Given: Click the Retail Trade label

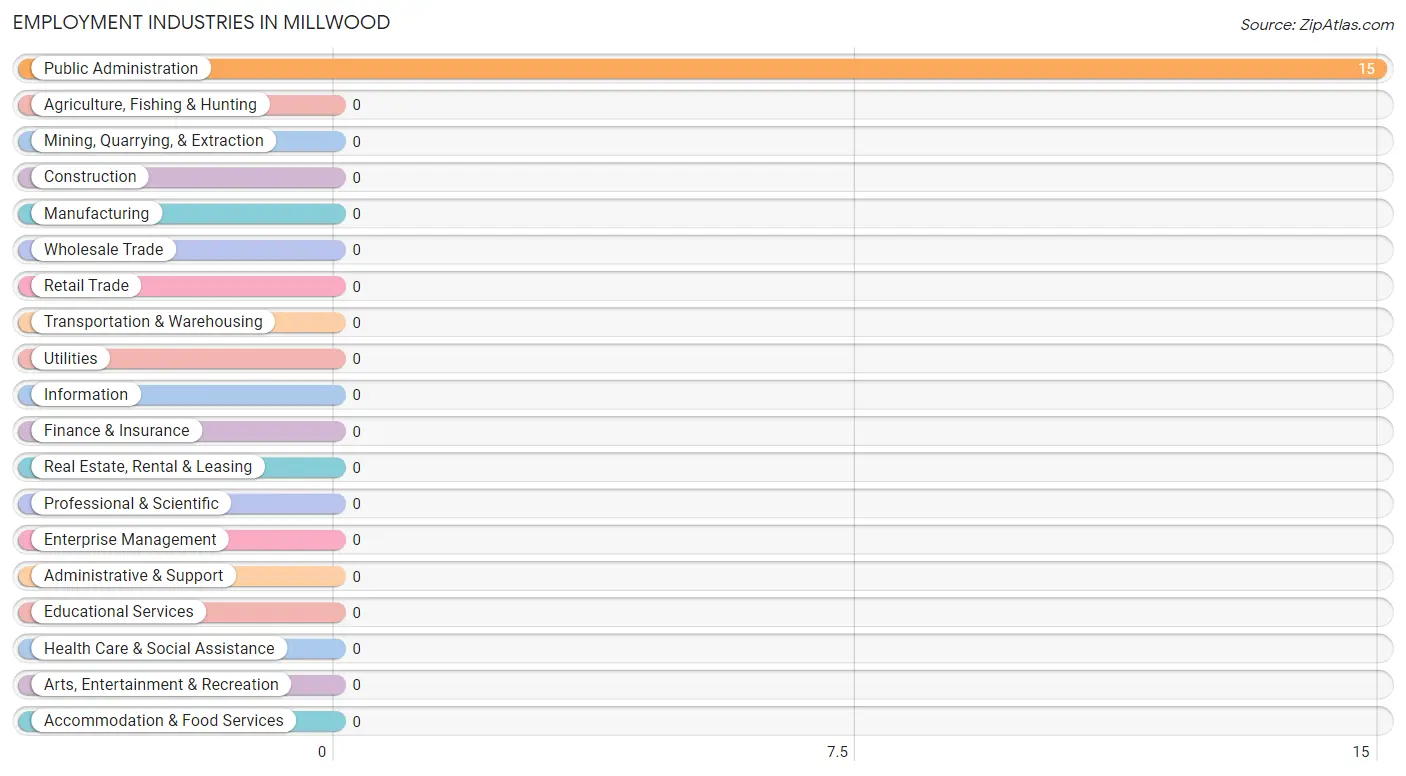Looking at the screenshot, I should click(86, 285).
